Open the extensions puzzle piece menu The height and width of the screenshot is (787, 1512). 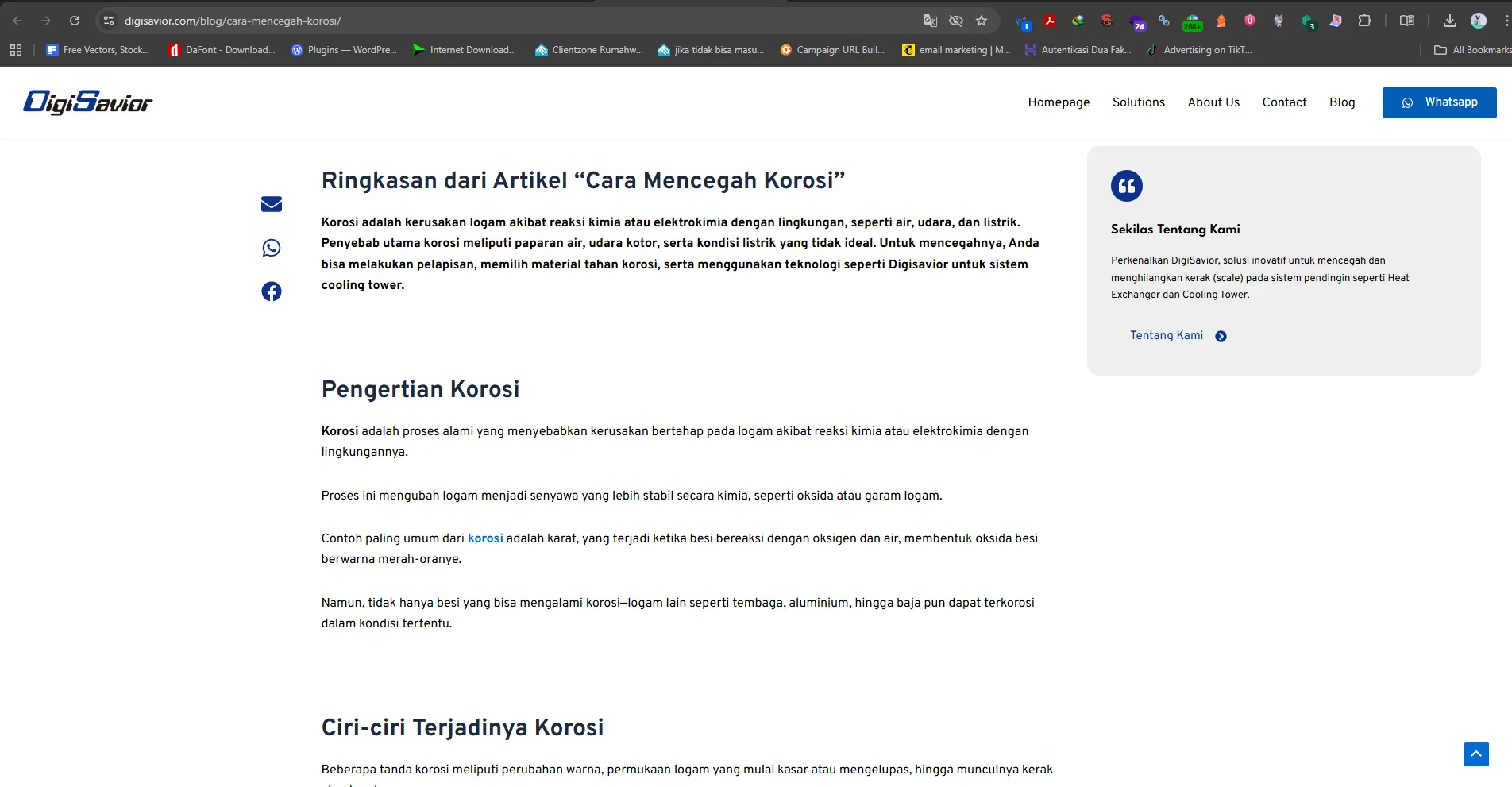click(x=1366, y=21)
